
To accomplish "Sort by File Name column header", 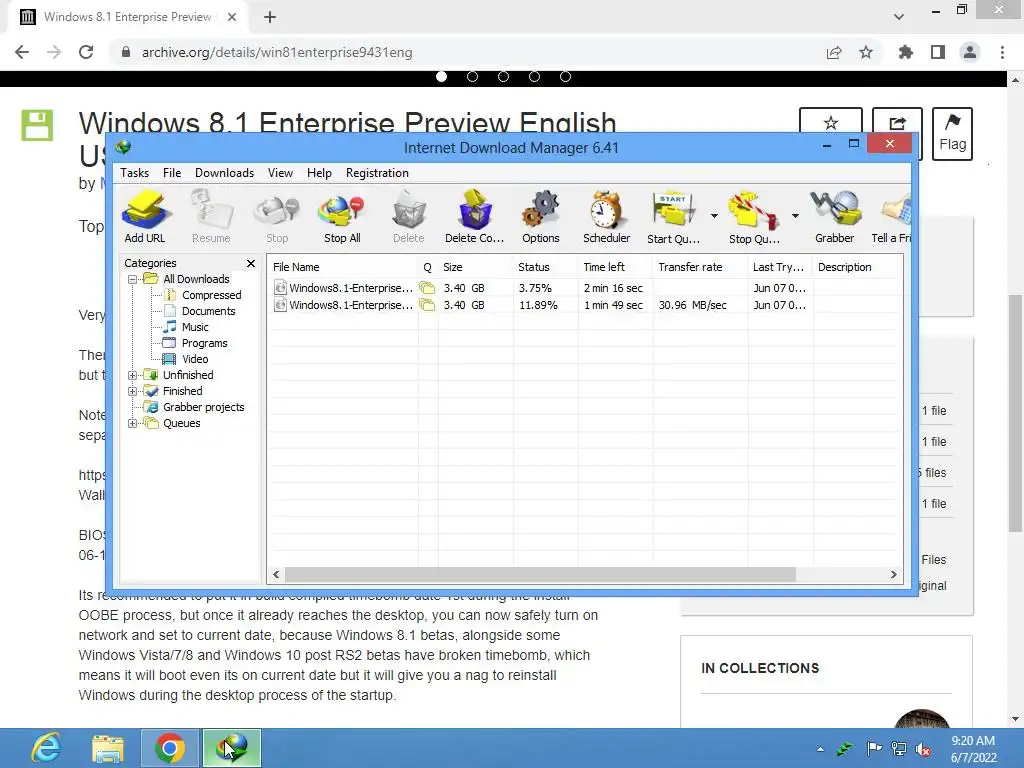I will coord(343,267).
